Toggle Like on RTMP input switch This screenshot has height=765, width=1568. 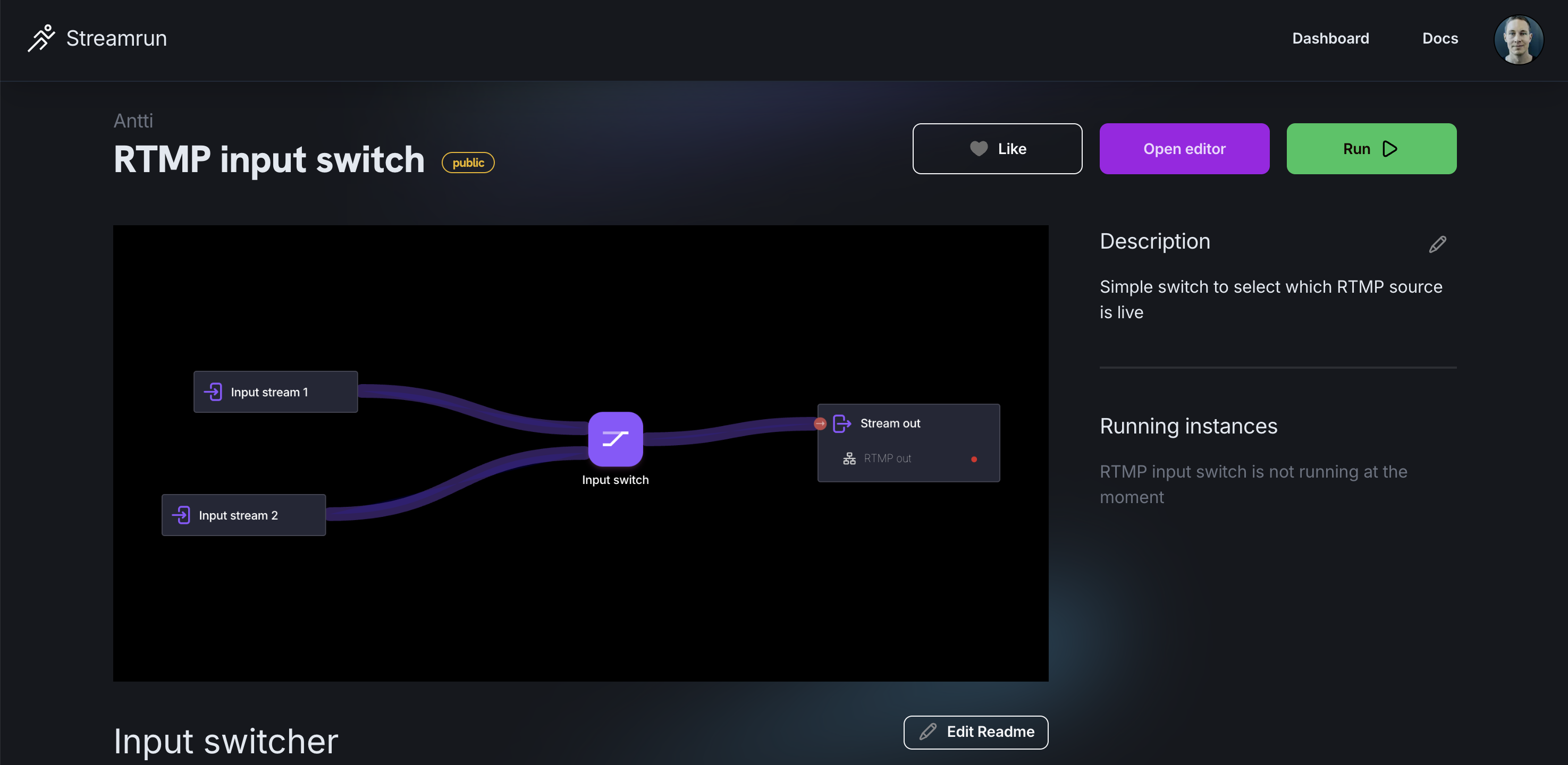[997, 149]
